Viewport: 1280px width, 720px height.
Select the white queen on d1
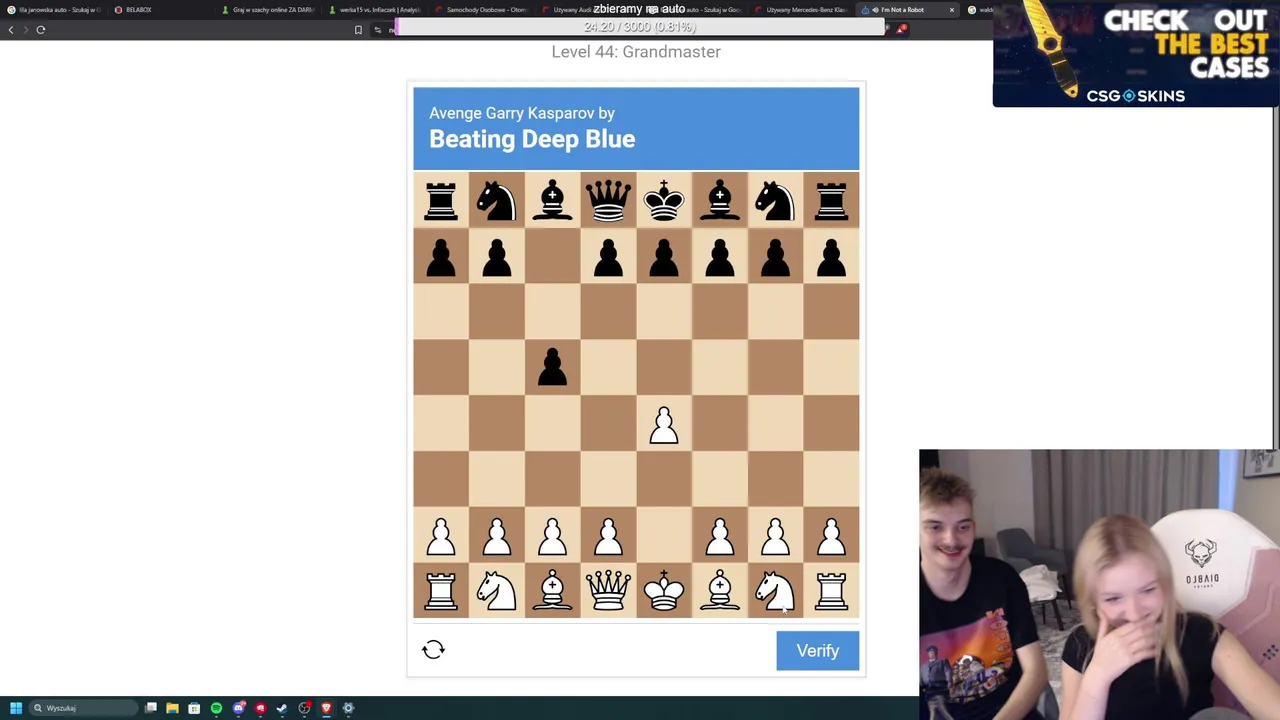(x=608, y=591)
